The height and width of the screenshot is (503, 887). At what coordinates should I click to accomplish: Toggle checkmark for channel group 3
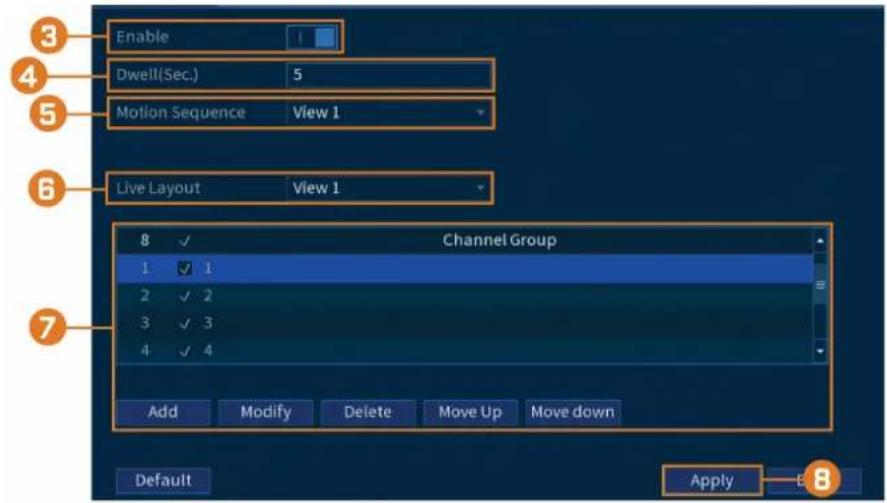click(x=184, y=324)
